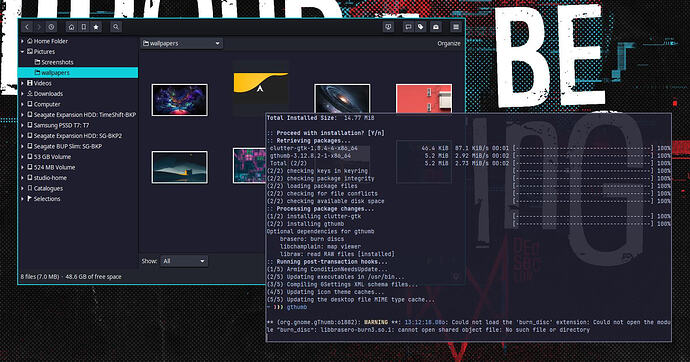This screenshot has height=362, width=690.
Task: Click the search magnifier icon
Action: coord(116,27)
